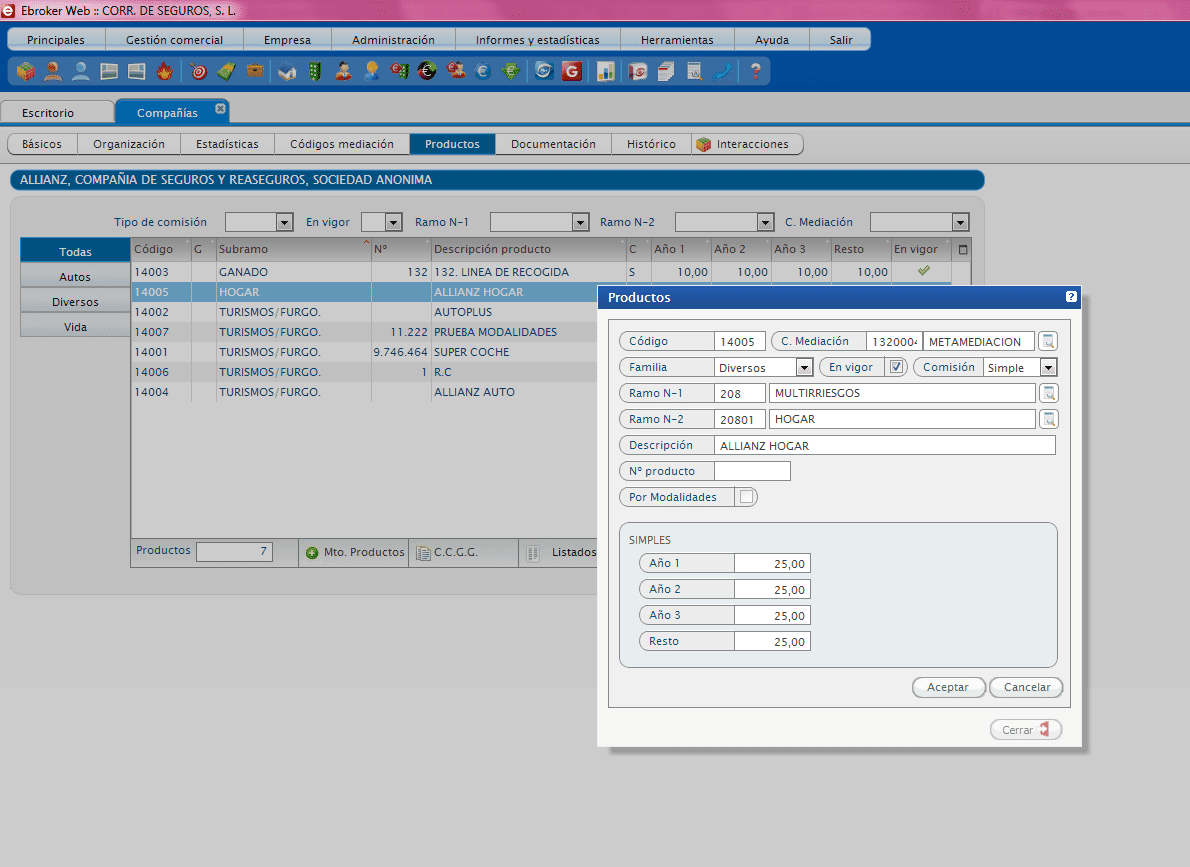Select the 14003 GANADO product row
The width and height of the screenshot is (1190, 867).
(x=541, y=272)
